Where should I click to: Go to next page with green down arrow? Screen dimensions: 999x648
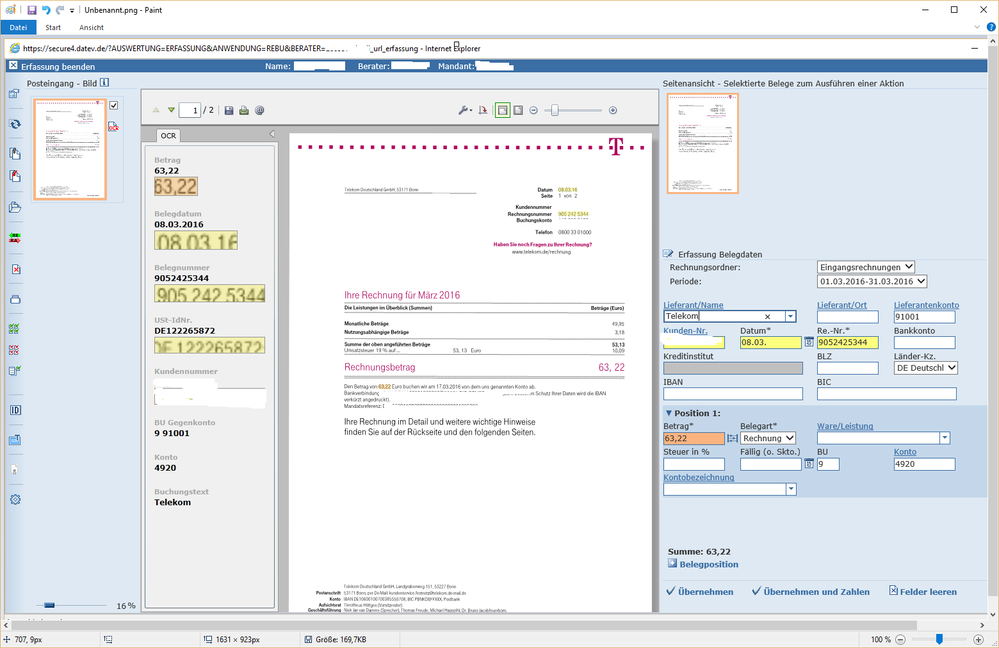pyautogui.click(x=171, y=110)
